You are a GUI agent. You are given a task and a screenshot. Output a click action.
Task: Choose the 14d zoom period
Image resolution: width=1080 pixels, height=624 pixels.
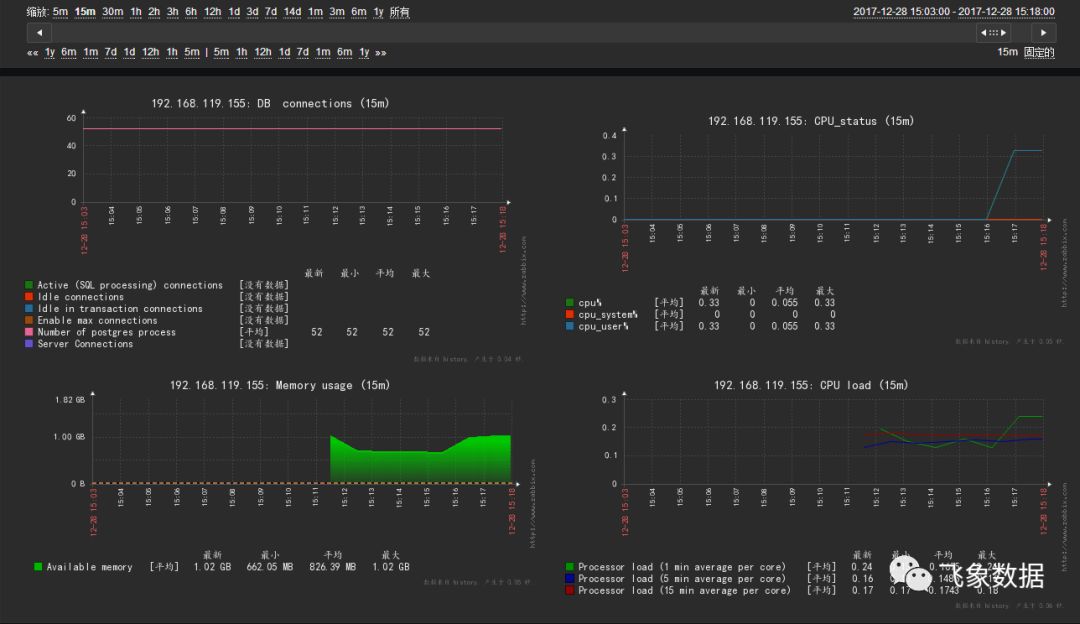[x=292, y=12]
